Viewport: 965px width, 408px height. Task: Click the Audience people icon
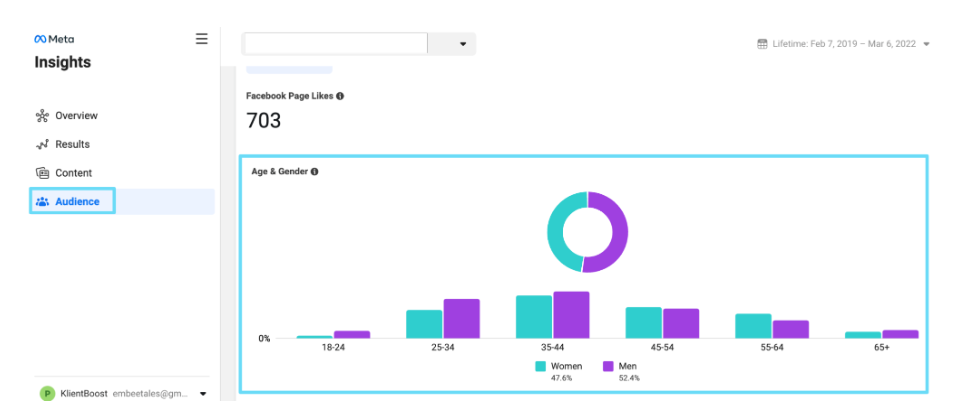pos(42,202)
